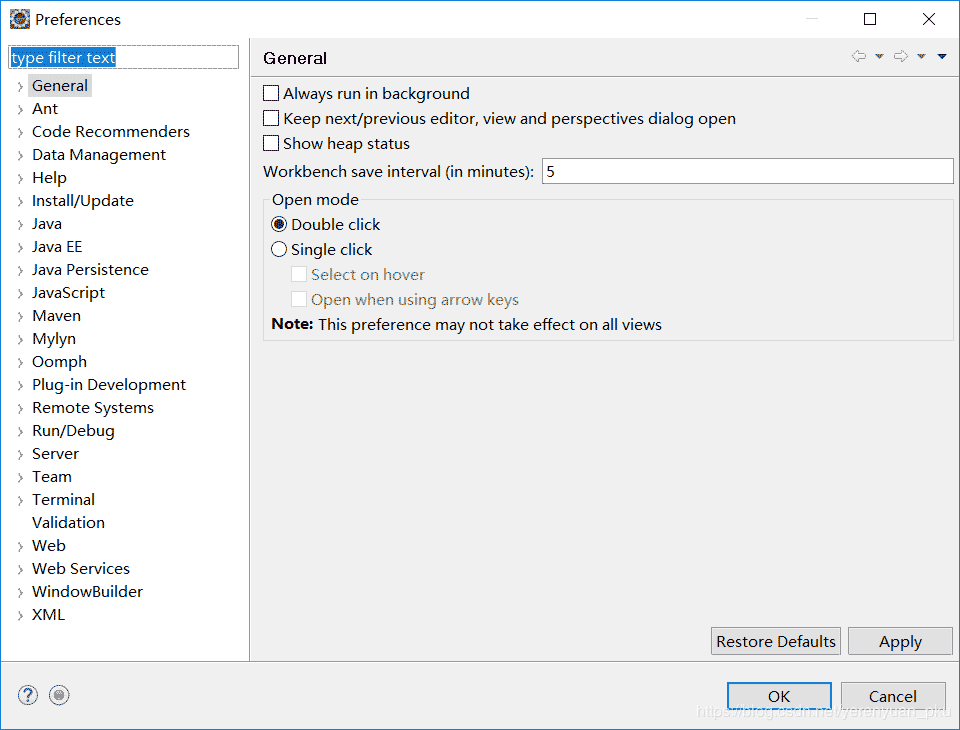Open the Web Services preferences item
This screenshot has width=960, height=730.
(x=81, y=569)
